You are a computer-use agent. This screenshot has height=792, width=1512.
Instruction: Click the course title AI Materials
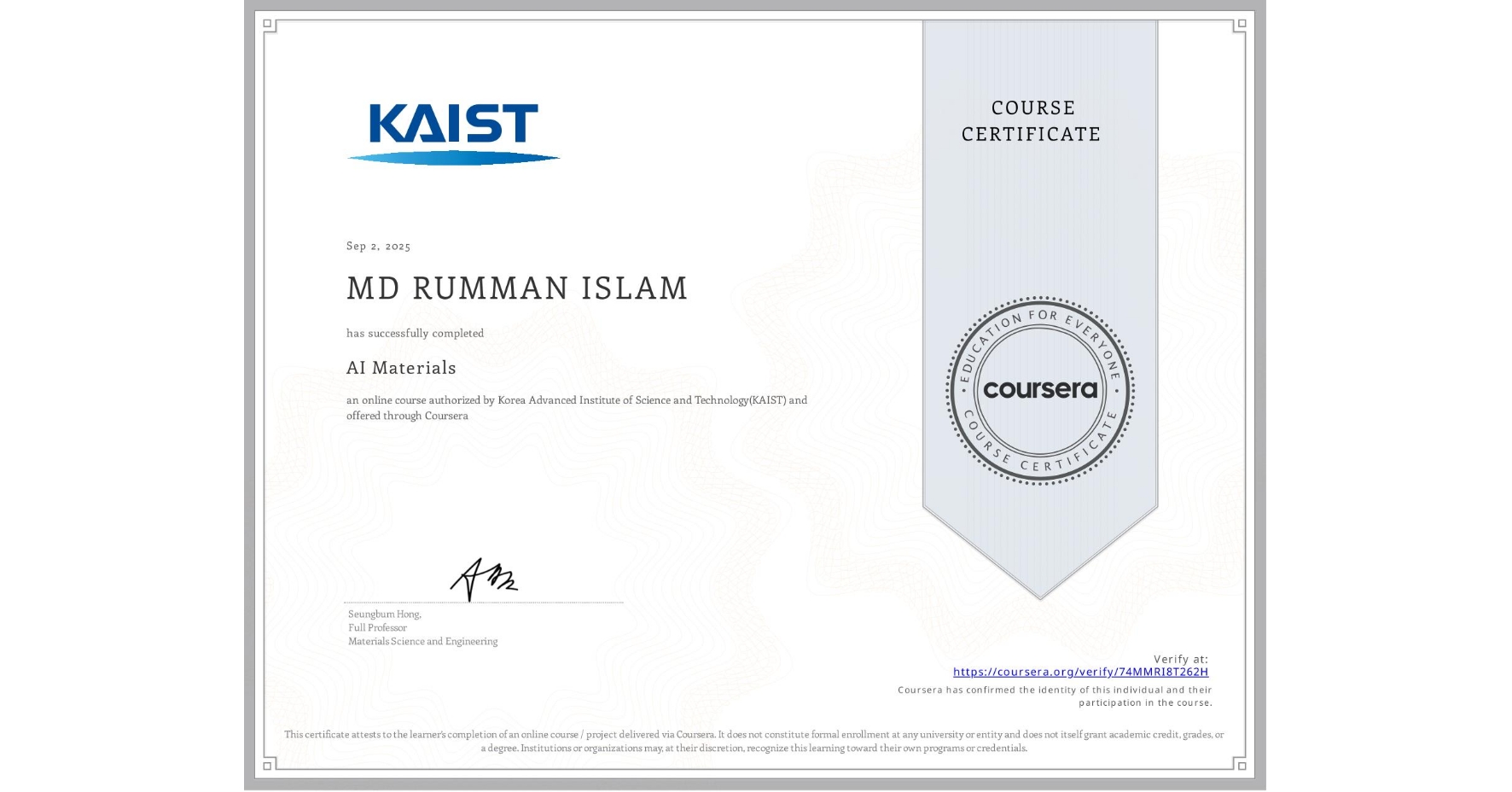coord(401,368)
